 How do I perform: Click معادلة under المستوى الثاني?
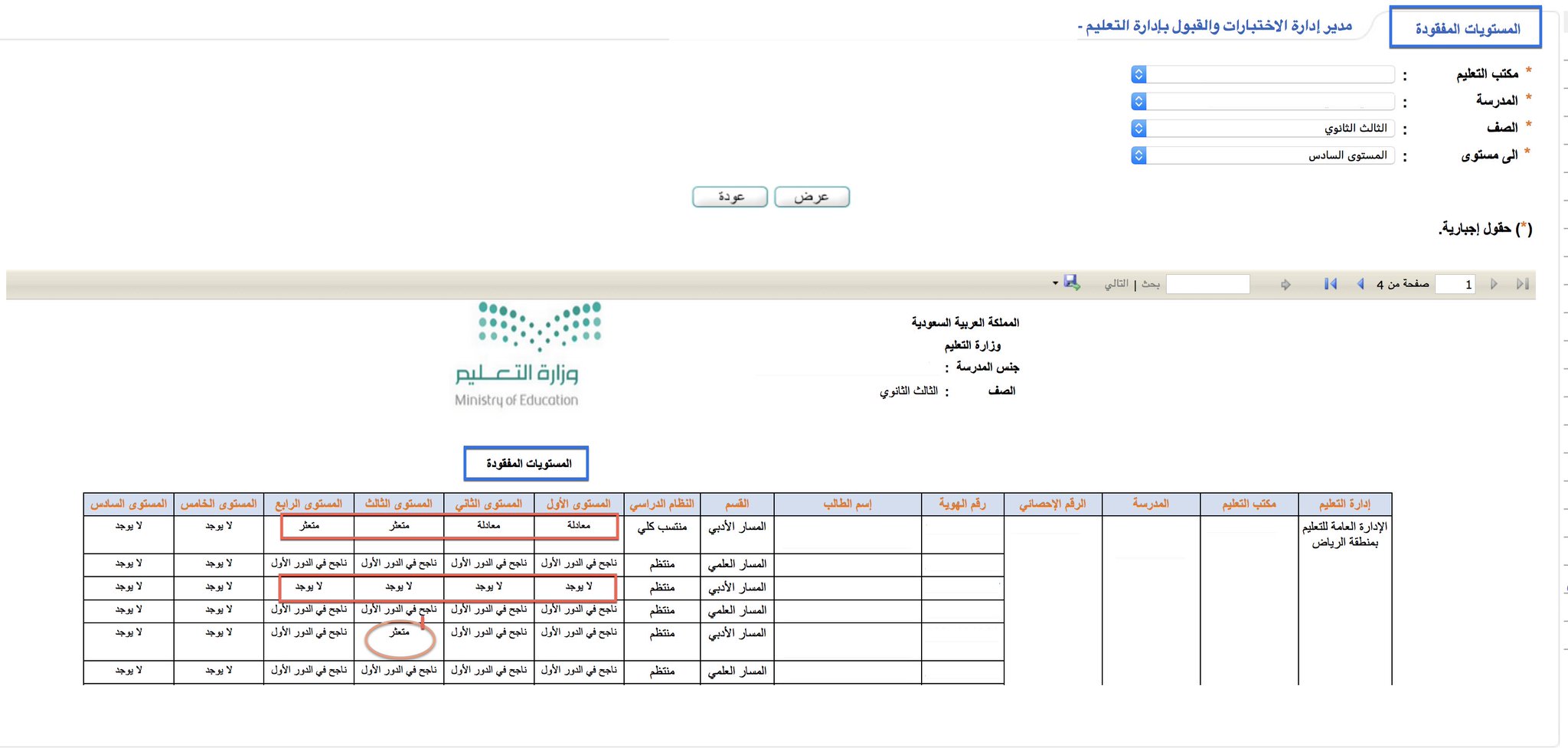(488, 525)
